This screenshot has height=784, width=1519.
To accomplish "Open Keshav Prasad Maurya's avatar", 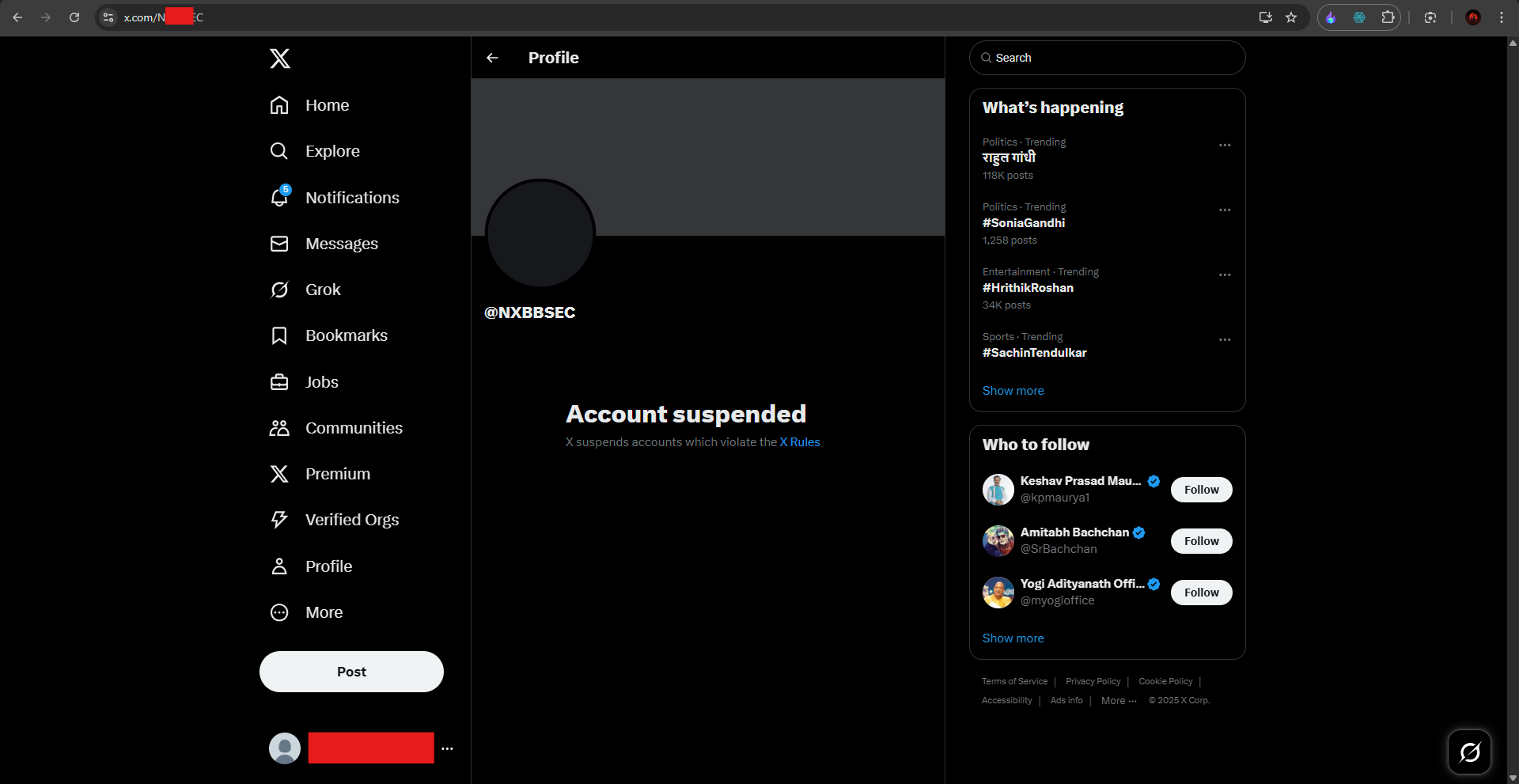I will [x=998, y=490].
